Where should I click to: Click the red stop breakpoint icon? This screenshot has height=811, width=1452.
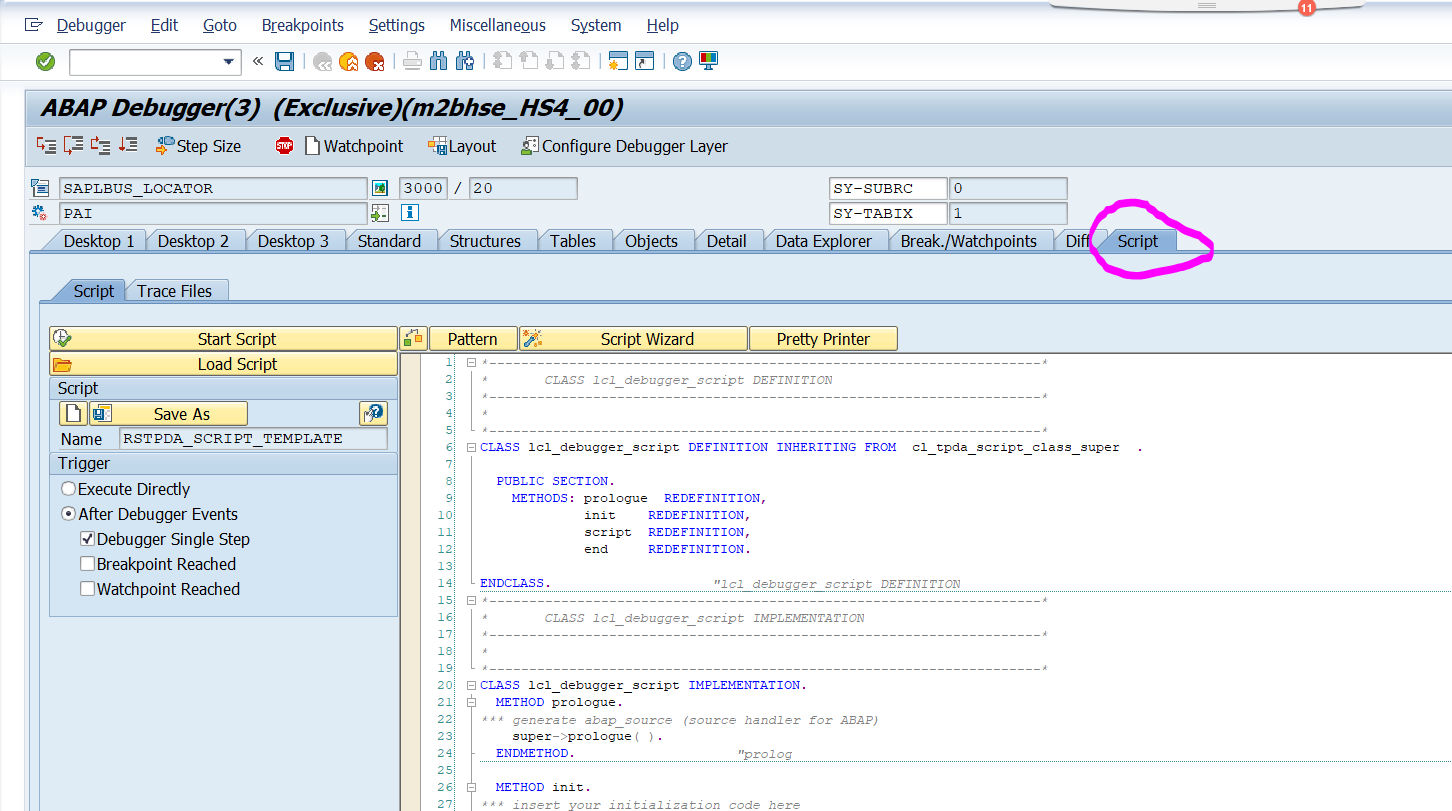(x=285, y=145)
